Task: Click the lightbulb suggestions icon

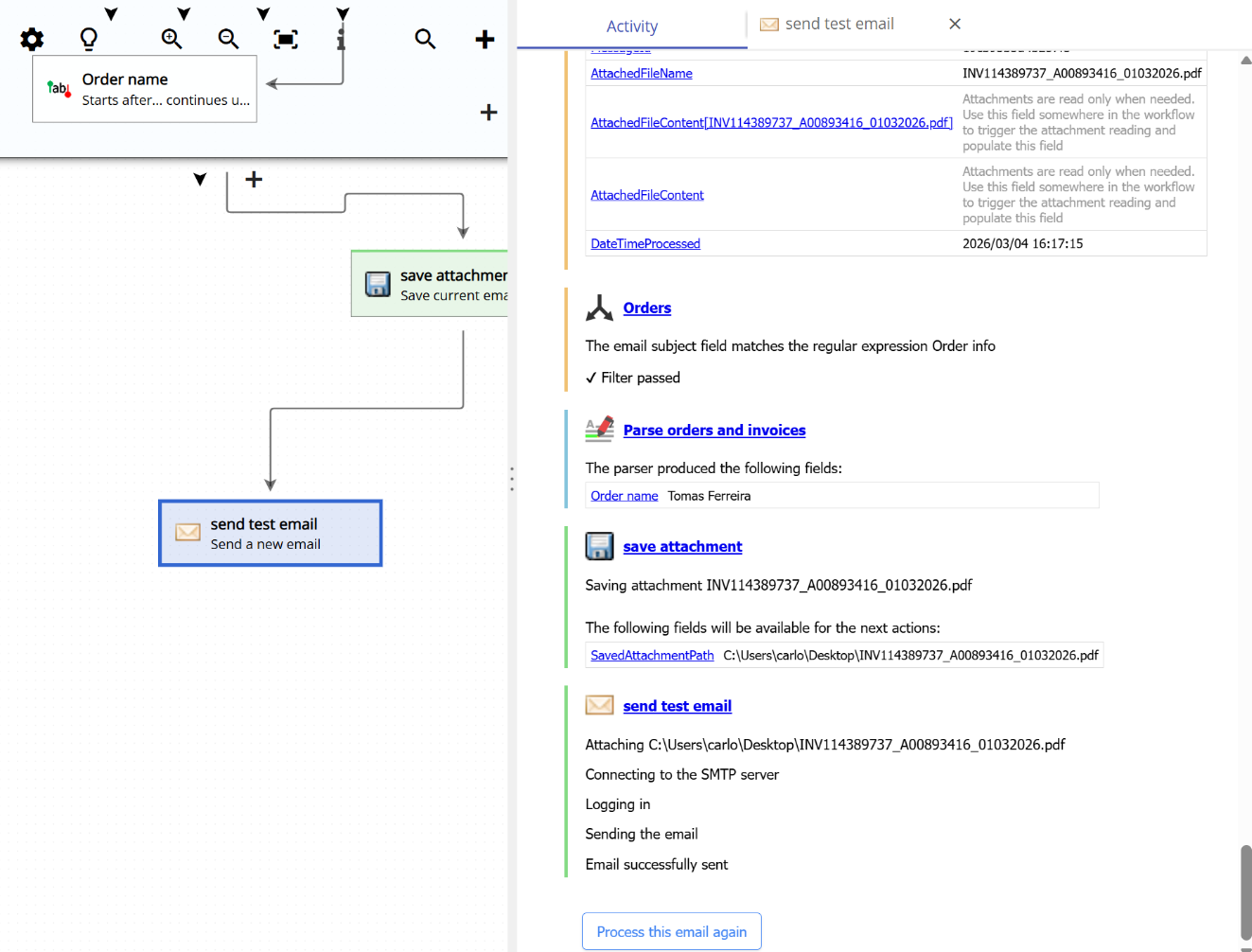Action: (88, 39)
